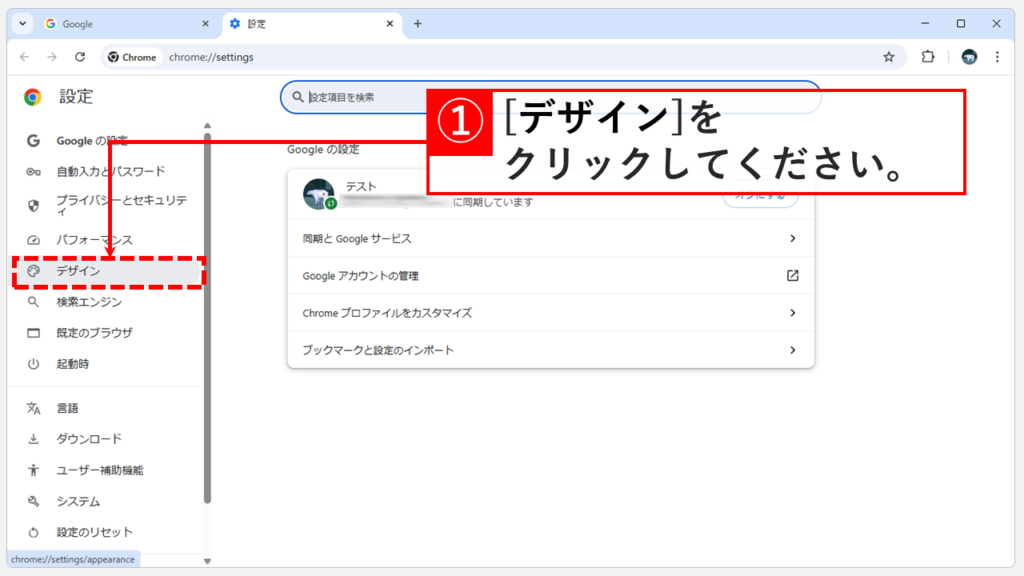The height and width of the screenshot is (576, 1024).
Task: Click the profile avatar in toolbar
Action: 967,57
